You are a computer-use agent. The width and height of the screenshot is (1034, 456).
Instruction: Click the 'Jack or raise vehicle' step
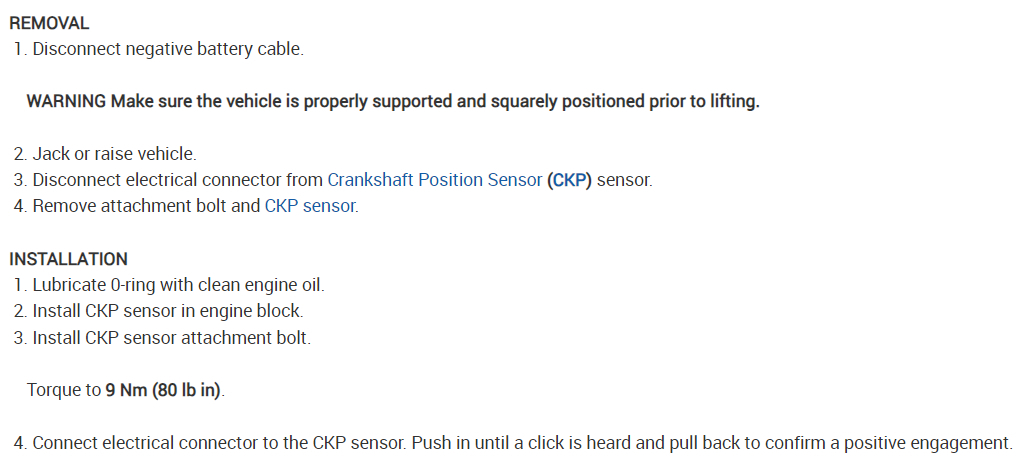coord(114,155)
